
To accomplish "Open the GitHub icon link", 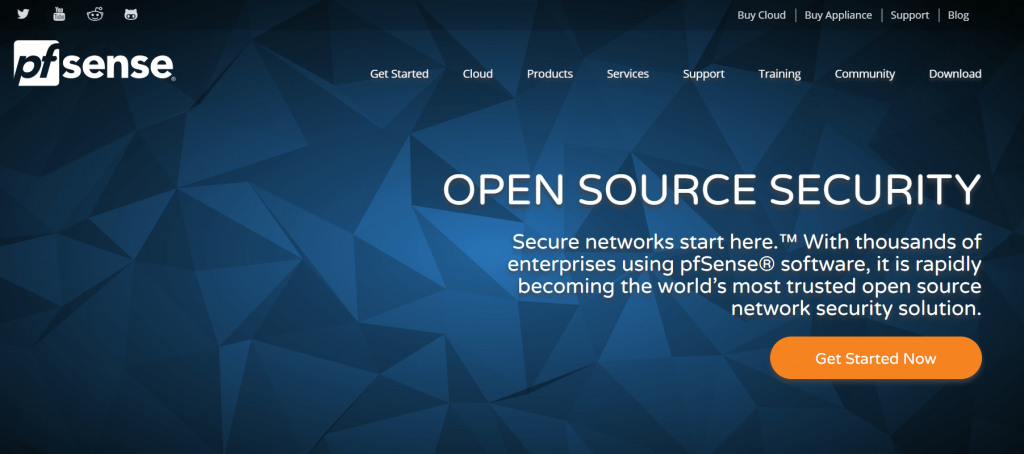I will pos(131,14).
